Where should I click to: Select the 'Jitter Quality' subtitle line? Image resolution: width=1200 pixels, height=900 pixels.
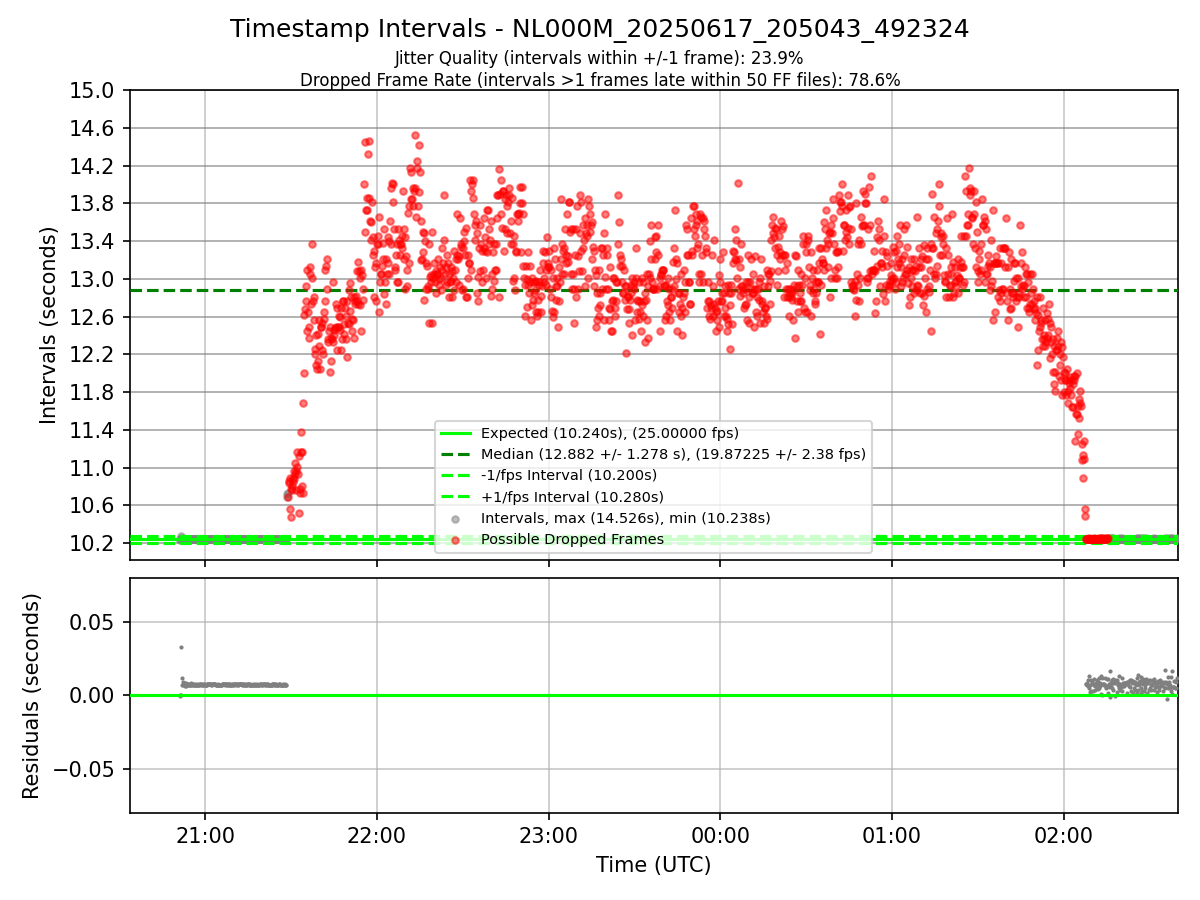click(x=599, y=58)
